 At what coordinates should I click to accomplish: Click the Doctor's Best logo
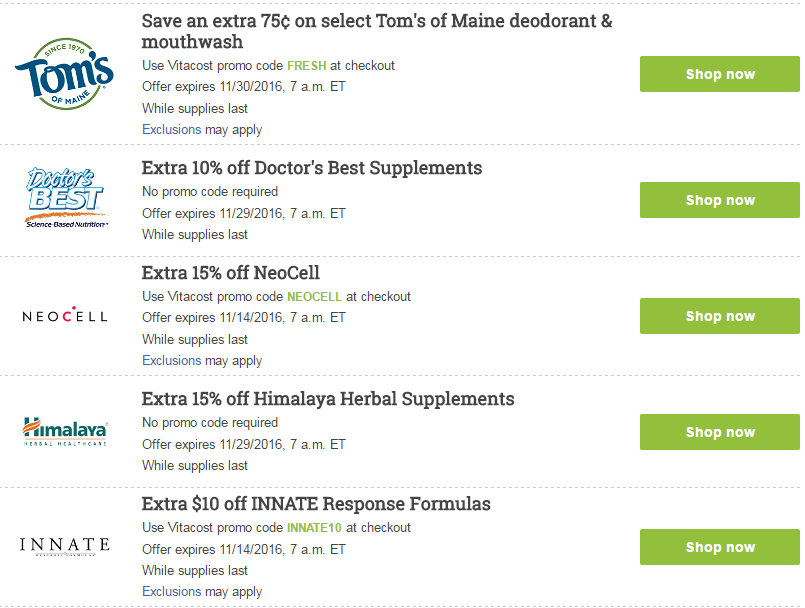[66, 198]
